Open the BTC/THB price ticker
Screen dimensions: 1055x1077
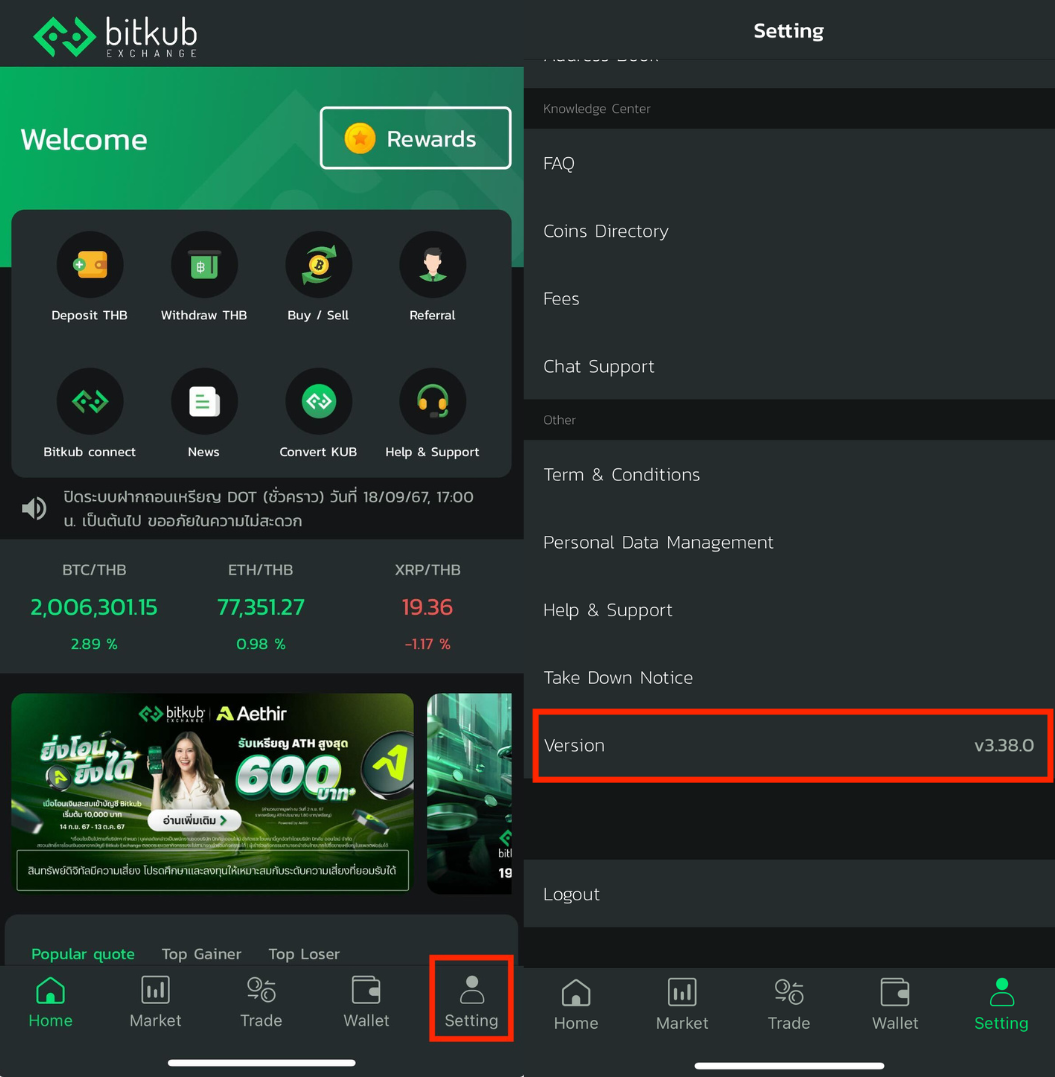click(x=94, y=606)
